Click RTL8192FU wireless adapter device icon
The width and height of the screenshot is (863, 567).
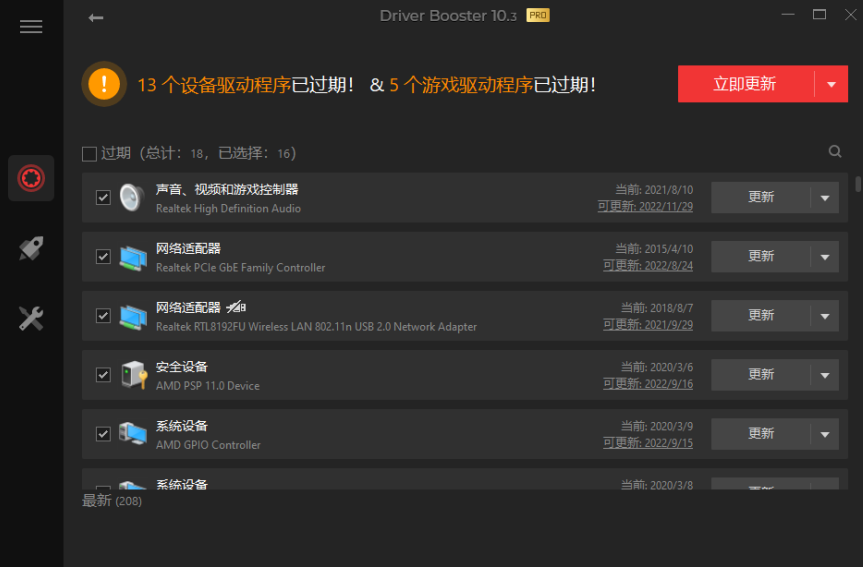133,317
